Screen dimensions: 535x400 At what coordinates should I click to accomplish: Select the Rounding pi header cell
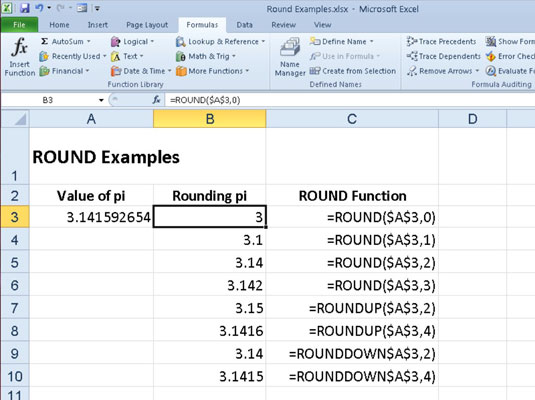tap(209, 196)
